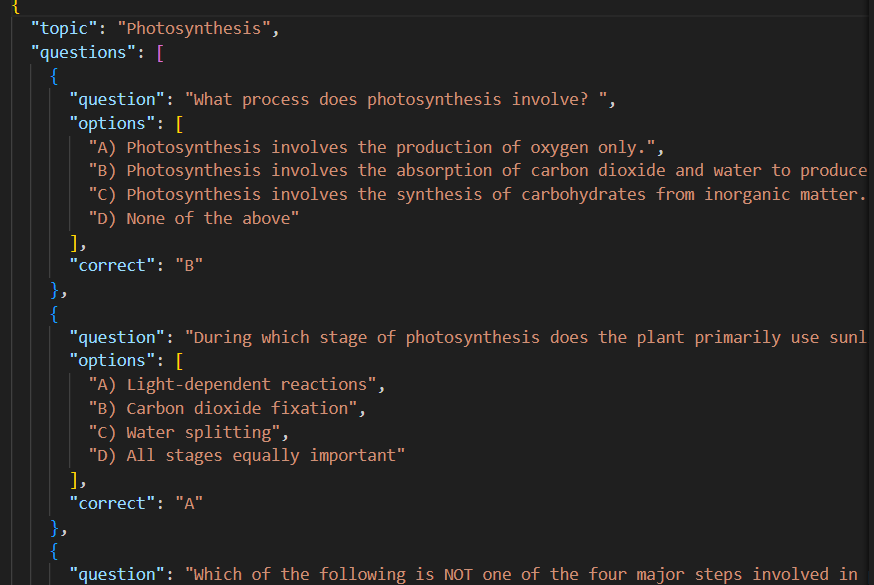The height and width of the screenshot is (585, 874).
Task: Click the "options" key in the second question
Action: pos(107,361)
